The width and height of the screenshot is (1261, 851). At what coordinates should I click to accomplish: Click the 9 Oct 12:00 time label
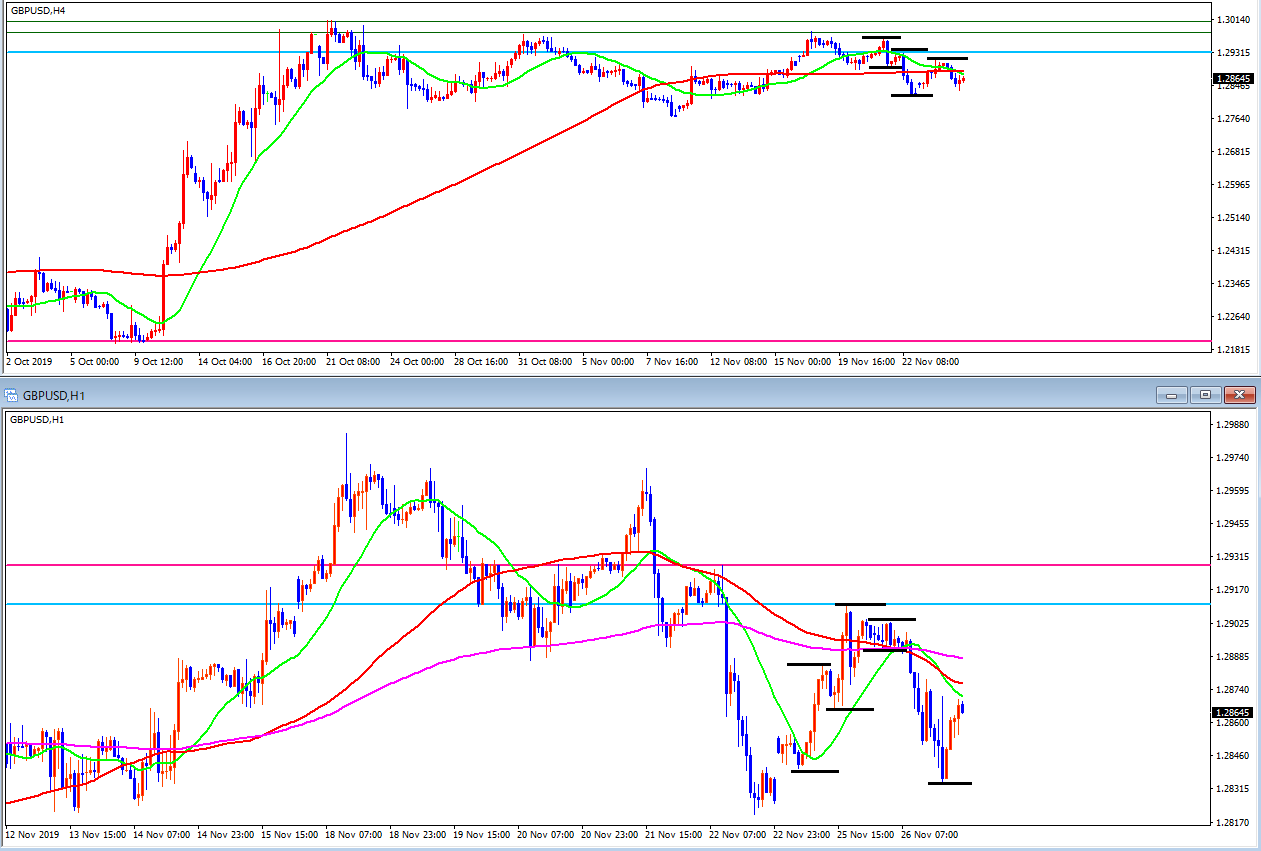160,362
